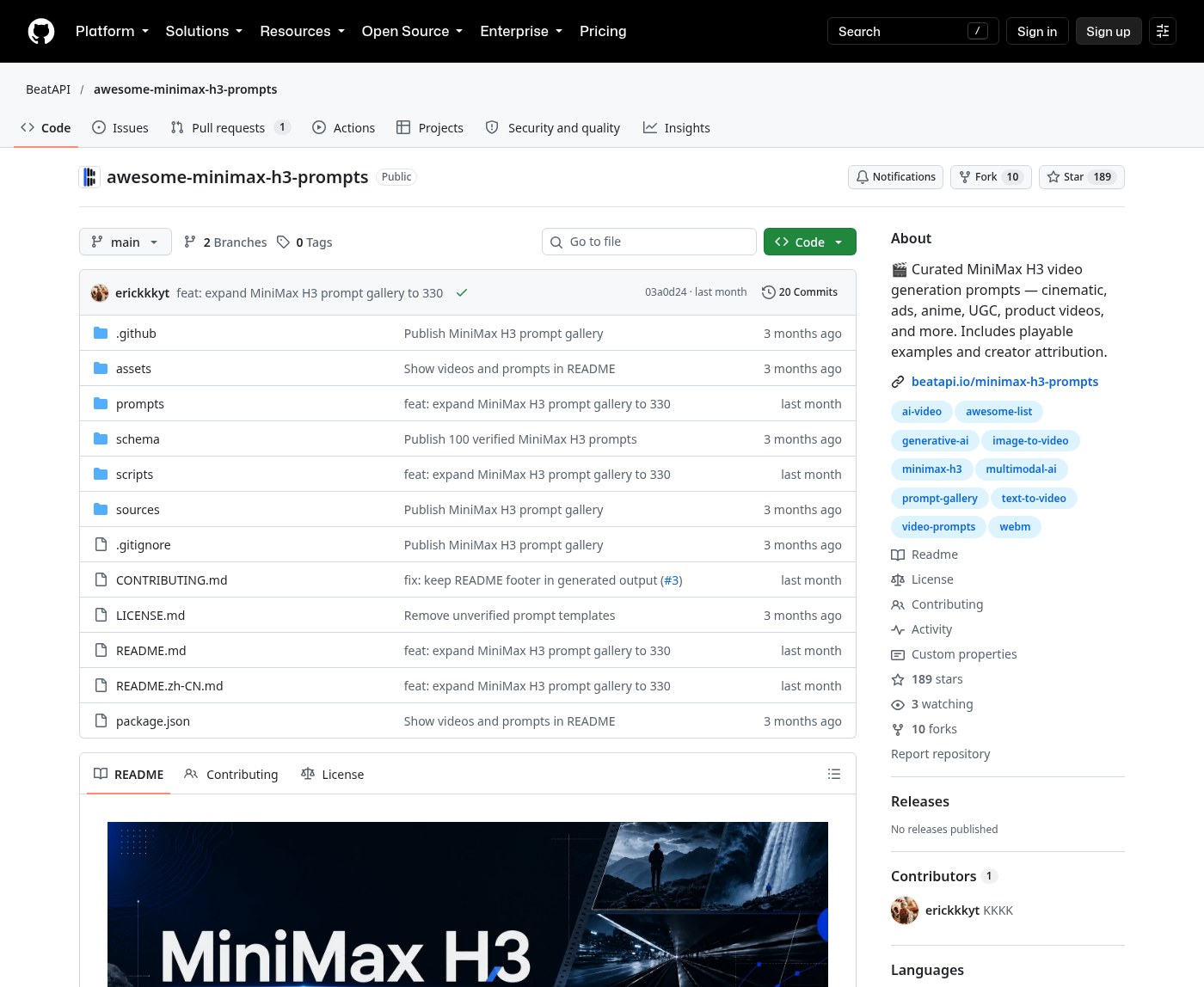1204x987 pixels.
Task: Click the .gitignore file icon
Action: (101, 544)
